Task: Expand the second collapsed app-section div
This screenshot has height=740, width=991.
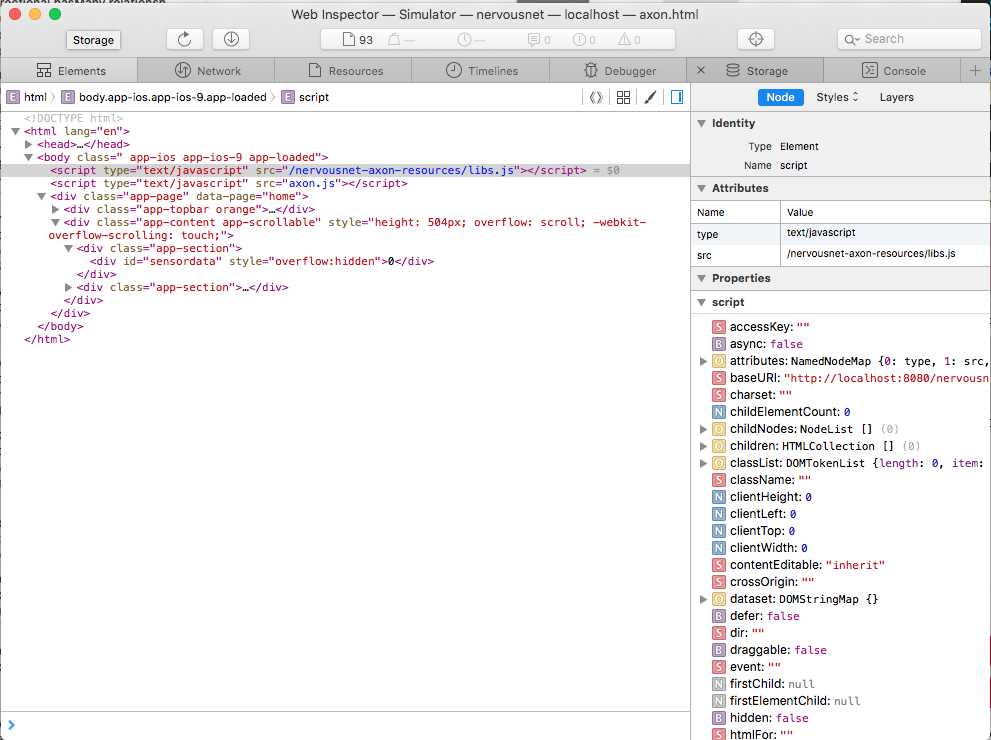Action: pyautogui.click(x=68, y=288)
